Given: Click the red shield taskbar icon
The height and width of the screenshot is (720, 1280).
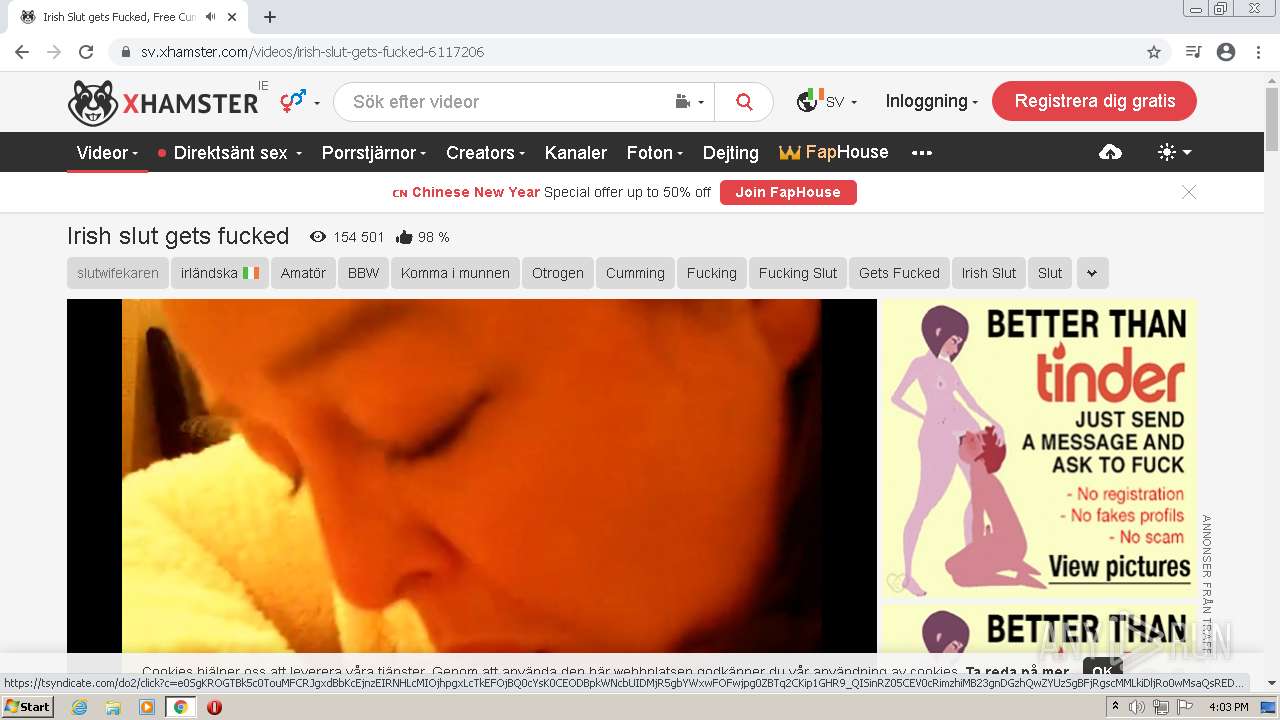Looking at the screenshot, I should [x=214, y=707].
